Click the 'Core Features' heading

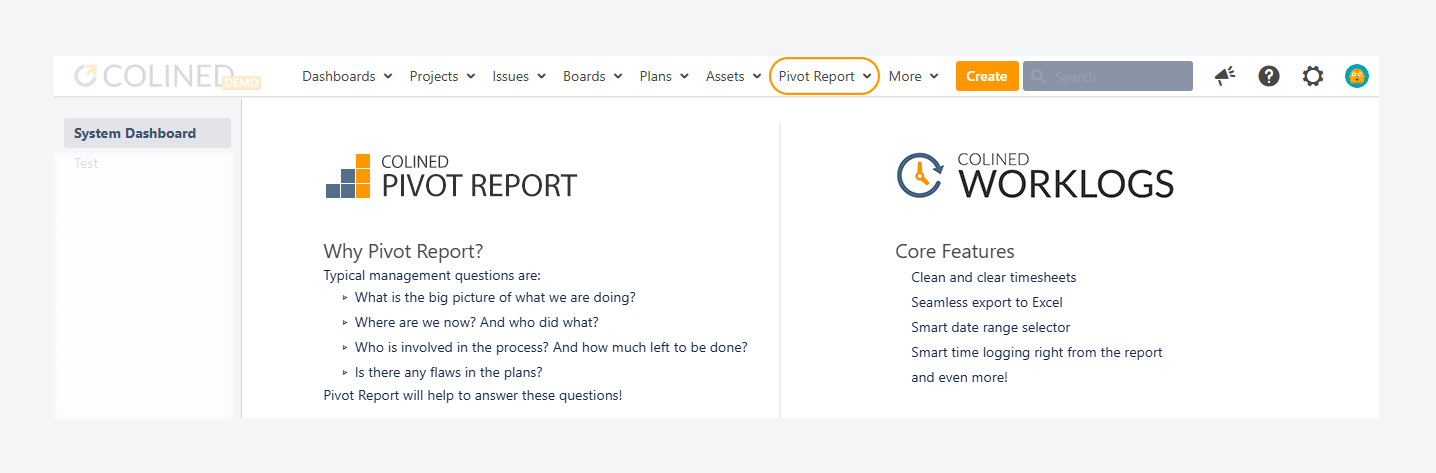click(955, 252)
